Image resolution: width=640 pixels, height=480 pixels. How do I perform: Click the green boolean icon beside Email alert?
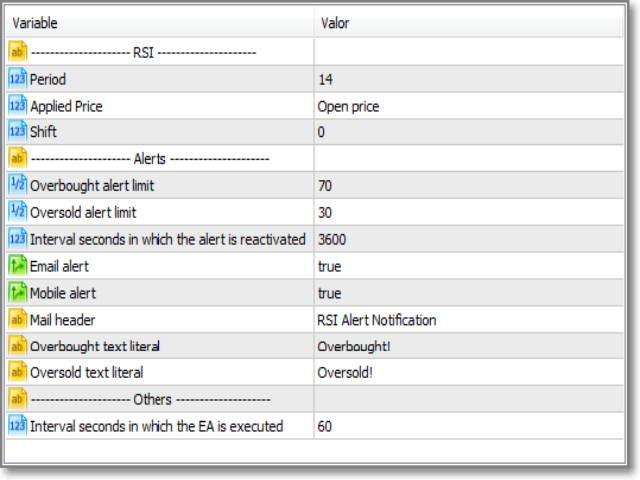point(17,266)
